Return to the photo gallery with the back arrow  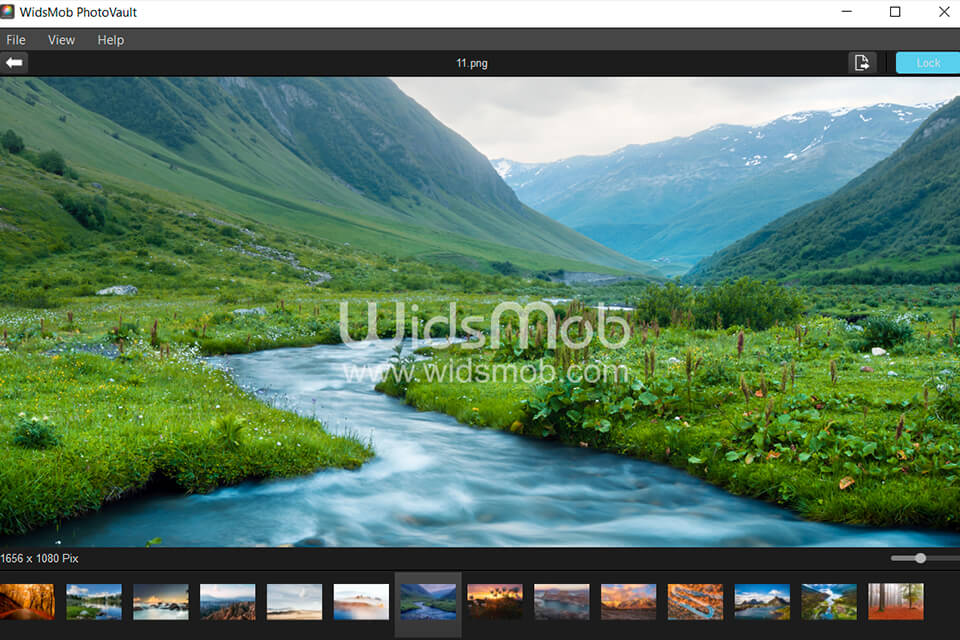(15, 62)
